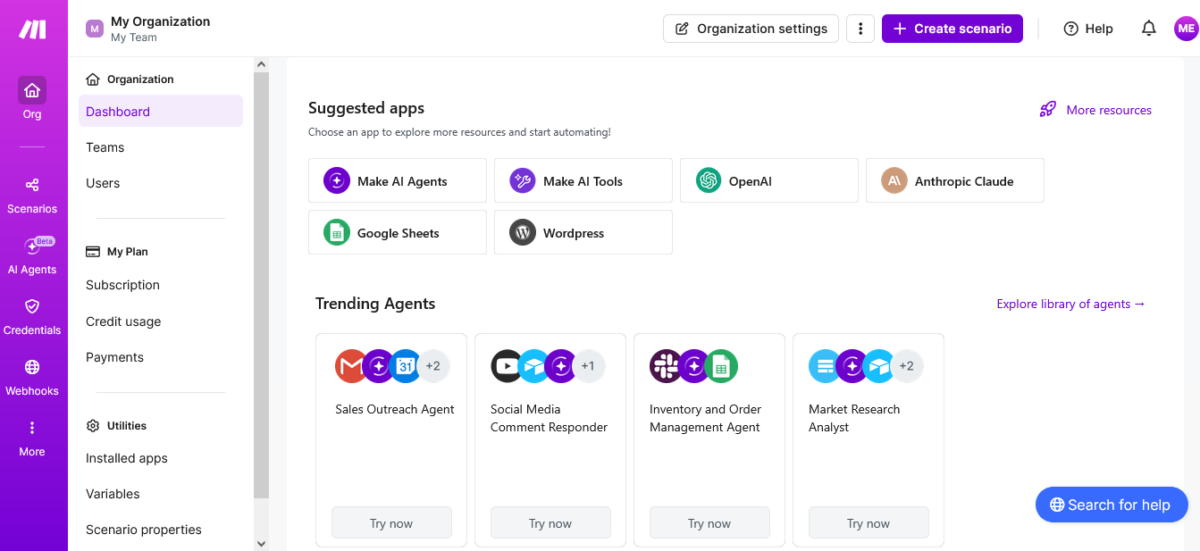
Task: Click Organization settings button
Action: tap(751, 29)
